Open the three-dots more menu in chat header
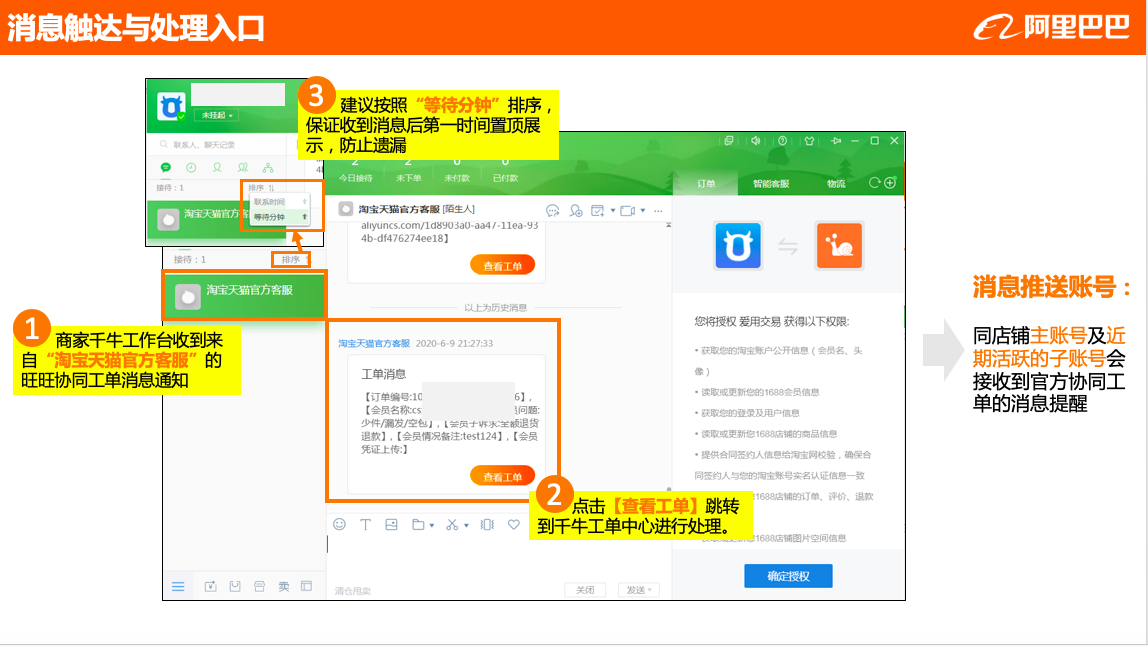The height and width of the screenshot is (646, 1148). pos(658,211)
